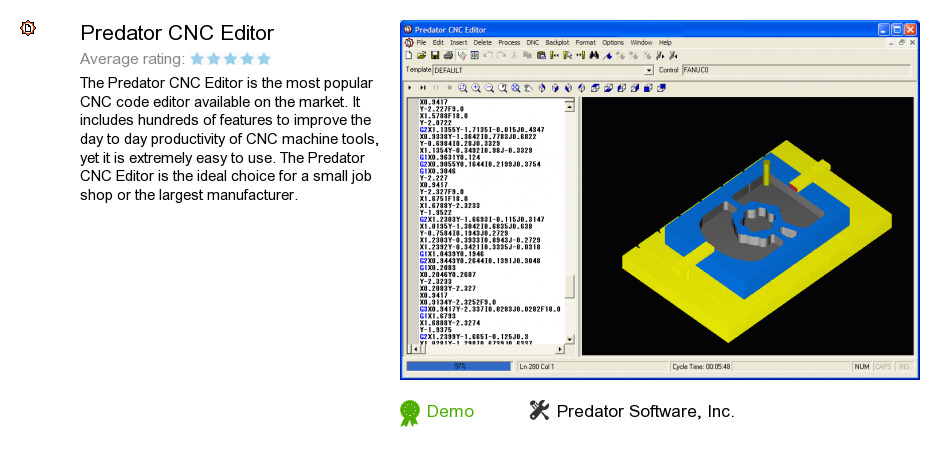The height and width of the screenshot is (457, 940).
Task: Close the inner document with small X
Action: 912,43
